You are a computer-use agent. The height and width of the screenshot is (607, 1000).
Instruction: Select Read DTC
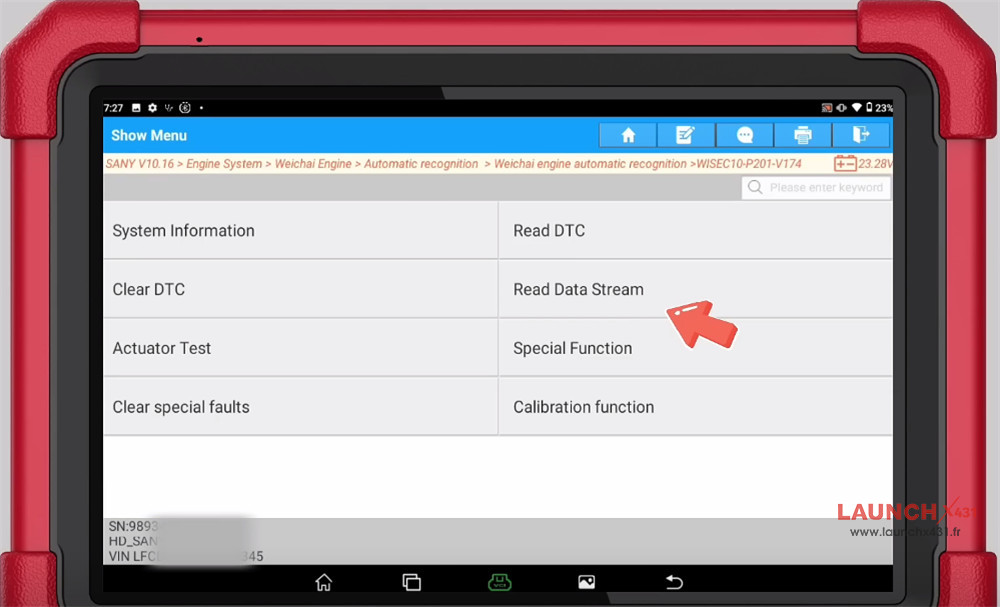click(x=549, y=230)
